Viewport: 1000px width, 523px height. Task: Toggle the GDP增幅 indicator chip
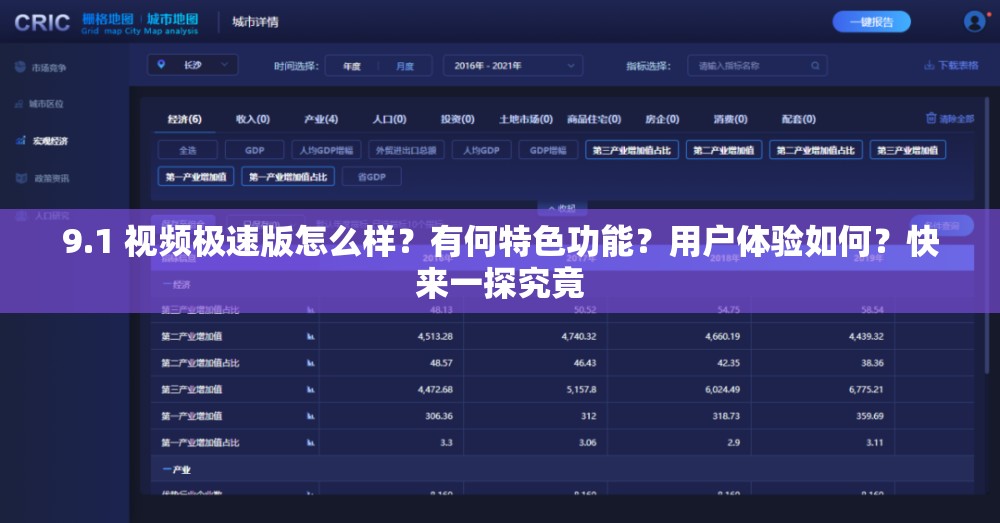548,150
